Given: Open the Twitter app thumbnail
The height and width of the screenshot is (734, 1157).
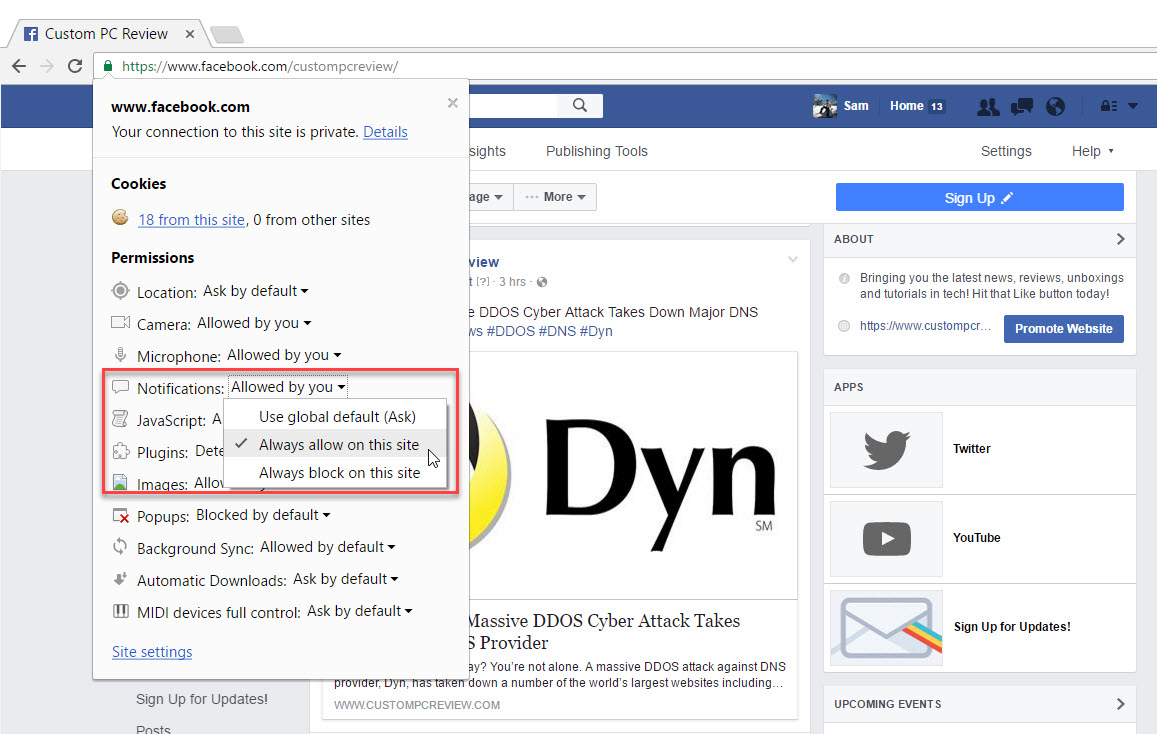Looking at the screenshot, I should [x=886, y=450].
